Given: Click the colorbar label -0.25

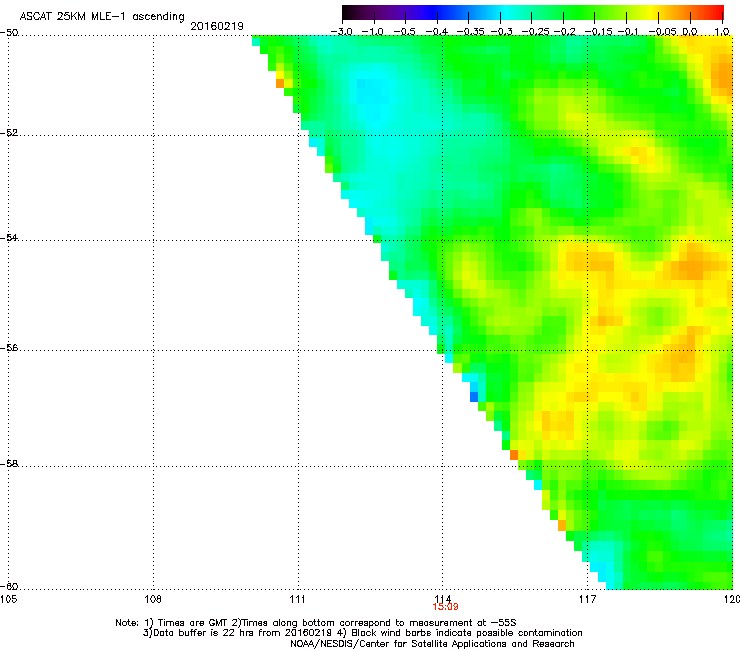Looking at the screenshot, I should [x=536, y=32].
